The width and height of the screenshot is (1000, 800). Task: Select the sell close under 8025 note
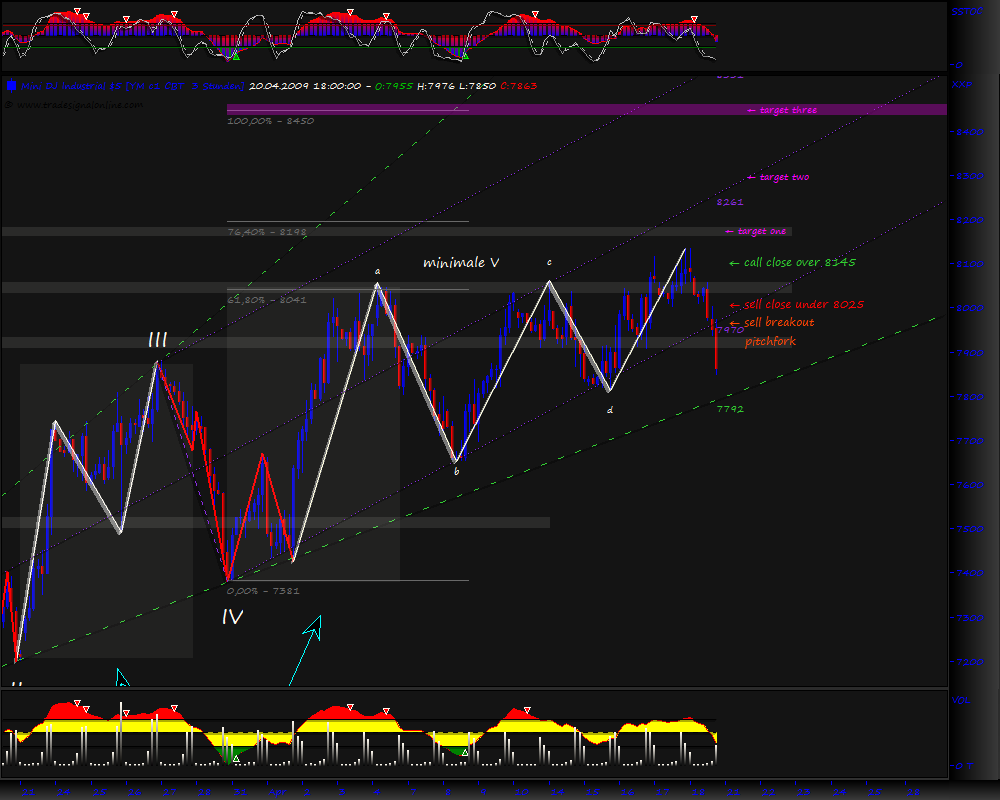[797, 304]
